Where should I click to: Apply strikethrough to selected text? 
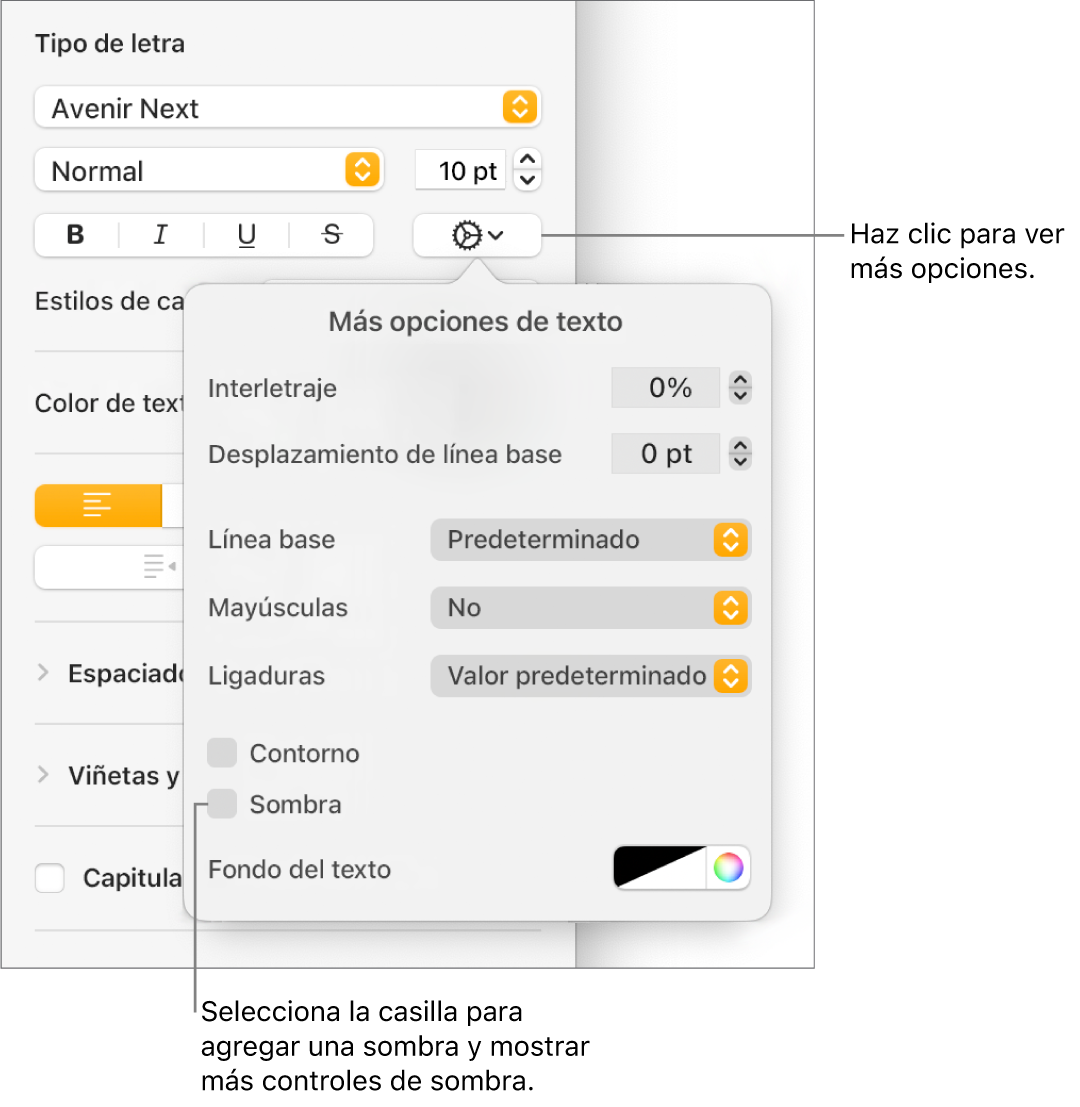(x=332, y=236)
